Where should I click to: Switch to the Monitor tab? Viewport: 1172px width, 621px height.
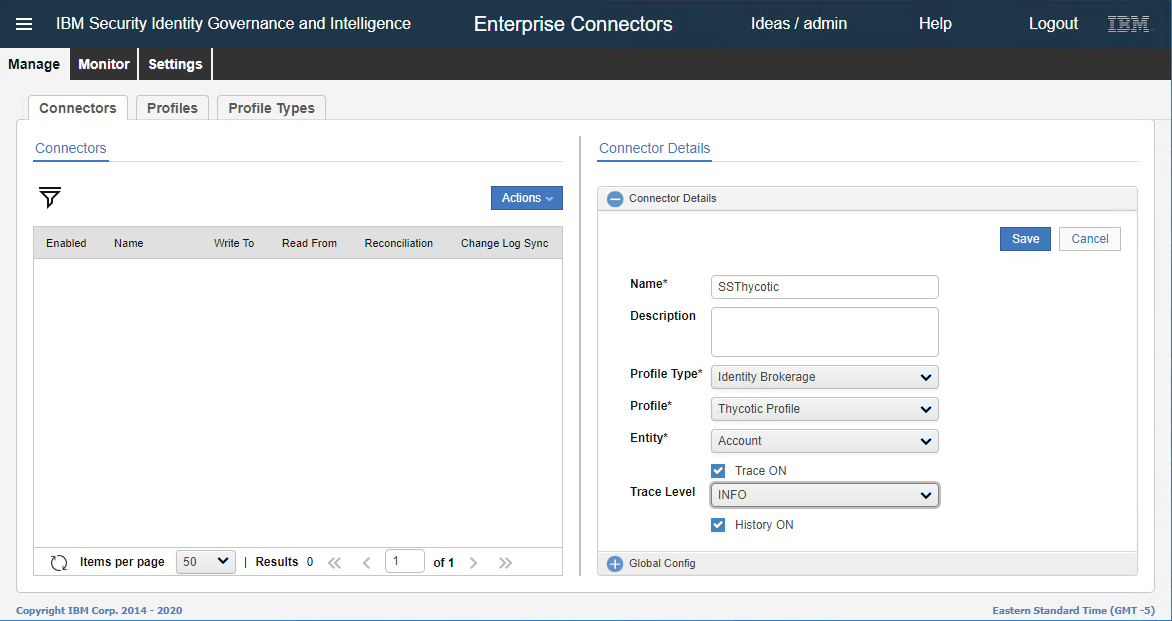click(103, 63)
